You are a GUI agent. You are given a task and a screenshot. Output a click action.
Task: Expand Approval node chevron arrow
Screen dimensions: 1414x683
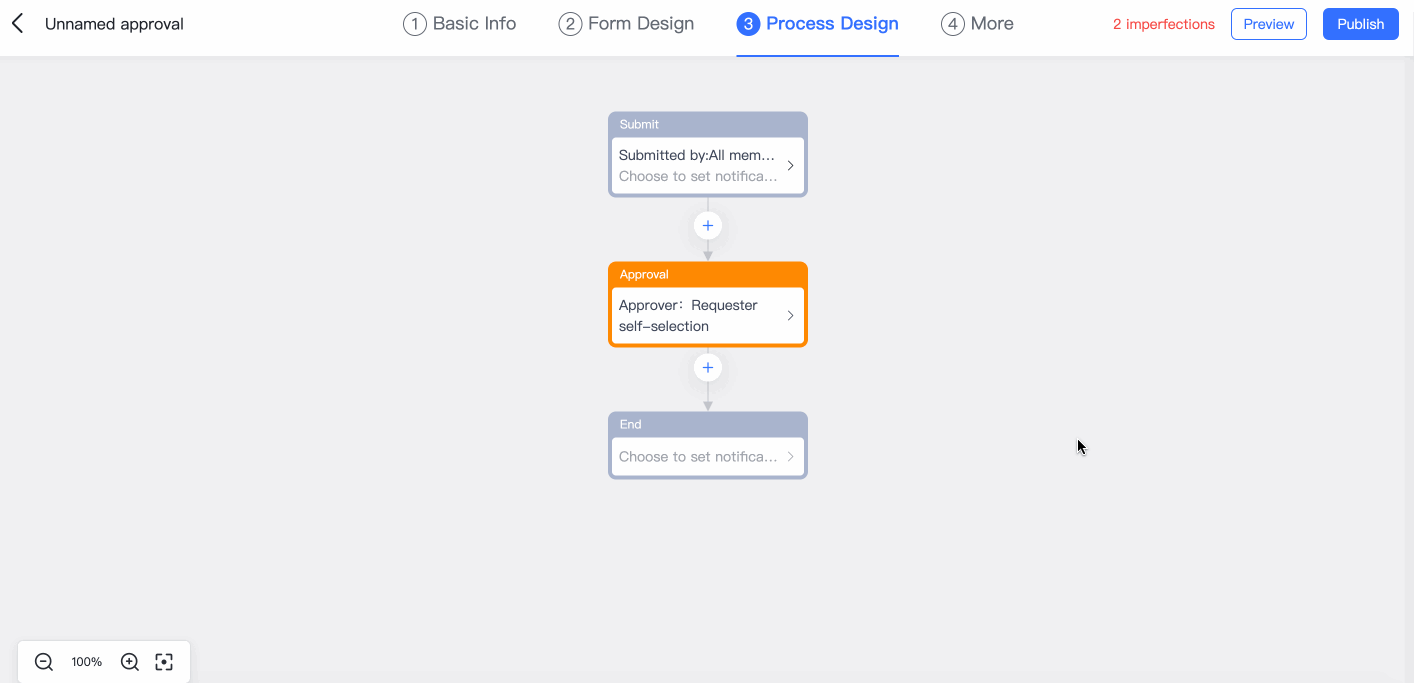coord(790,316)
